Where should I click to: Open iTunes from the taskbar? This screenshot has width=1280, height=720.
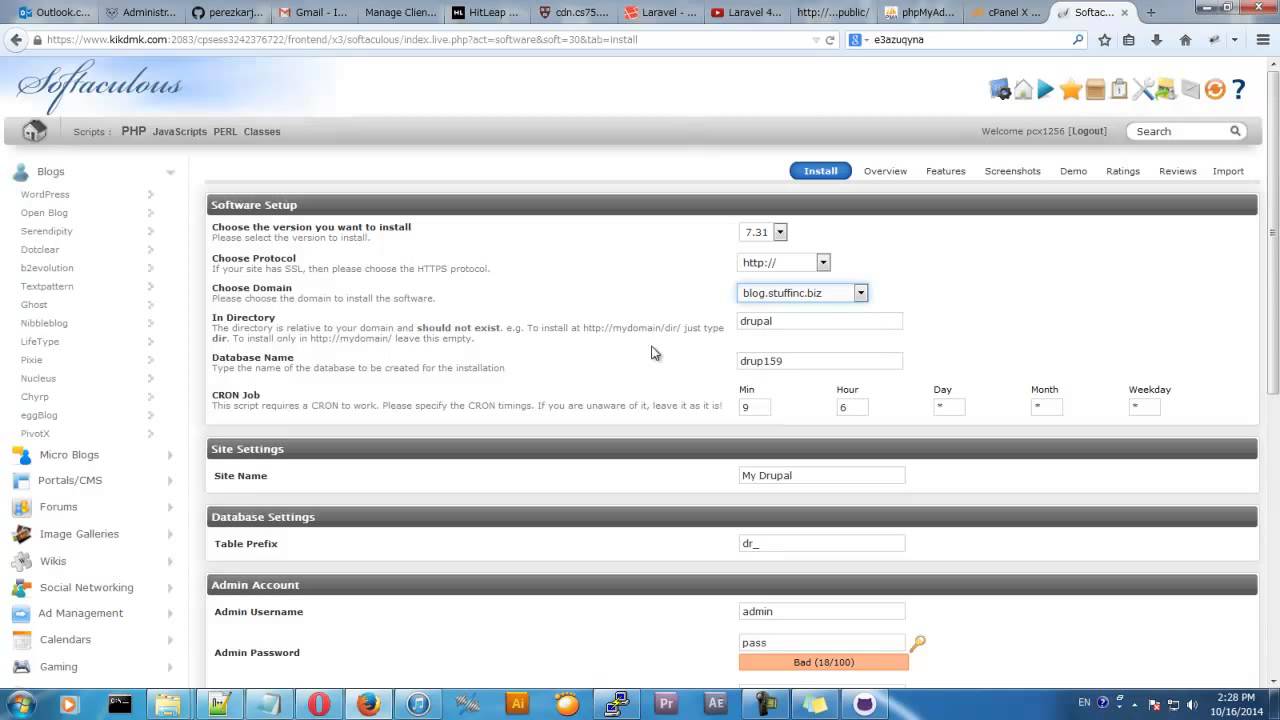pos(418,704)
